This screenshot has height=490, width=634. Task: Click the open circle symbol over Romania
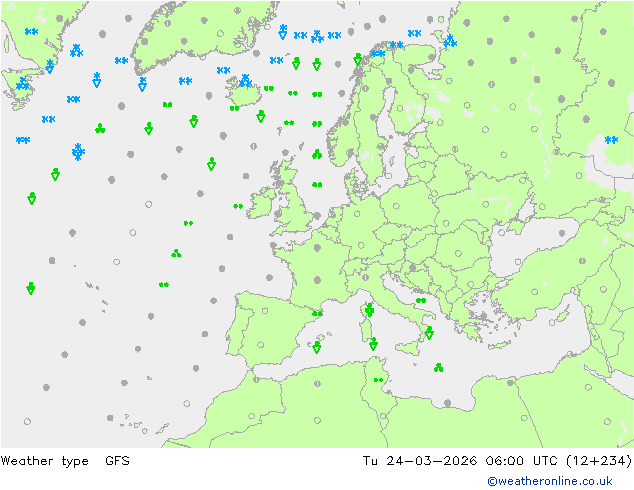(x=458, y=253)
